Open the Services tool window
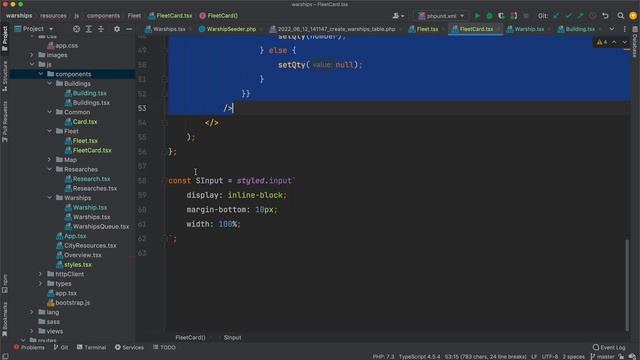Viewport: 640px width, 360px height. [x=129, y=347]
